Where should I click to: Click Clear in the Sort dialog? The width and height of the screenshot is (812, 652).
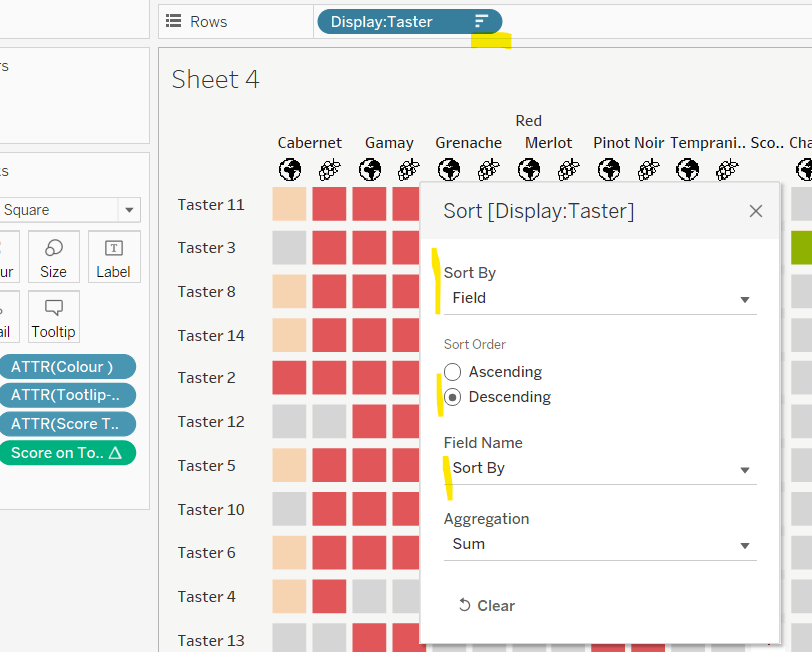point(487,605)
